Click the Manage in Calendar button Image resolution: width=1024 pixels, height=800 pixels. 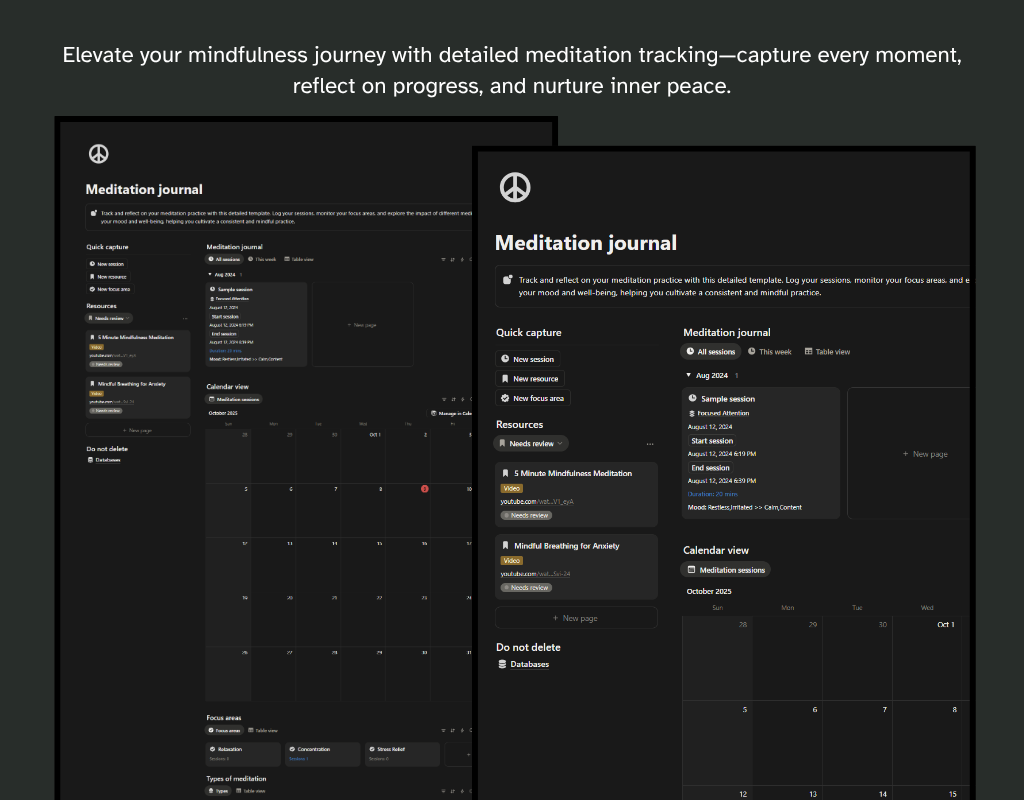coord(451,413)
